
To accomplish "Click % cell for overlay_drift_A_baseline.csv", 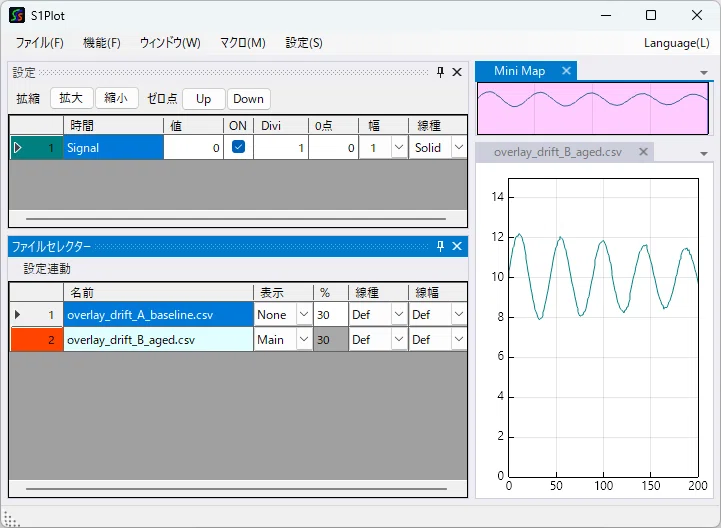I will [330, 315].
